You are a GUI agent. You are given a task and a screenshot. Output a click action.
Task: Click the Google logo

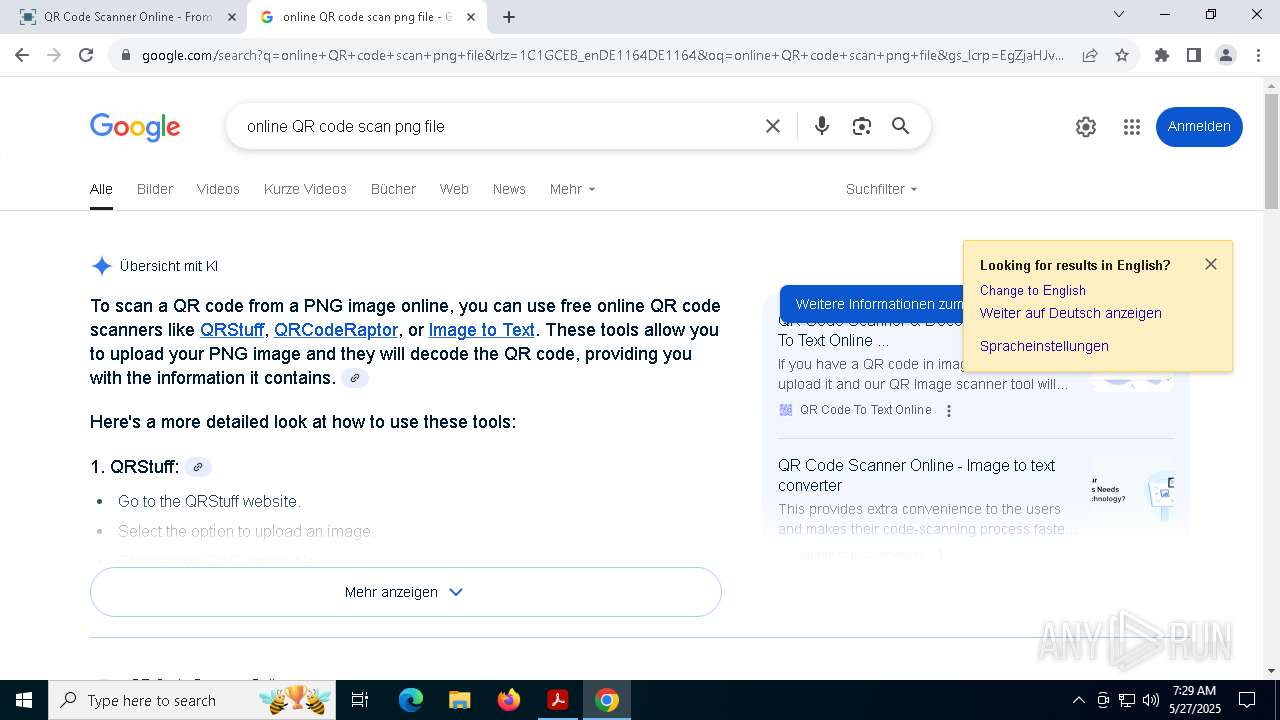[135, 127]
